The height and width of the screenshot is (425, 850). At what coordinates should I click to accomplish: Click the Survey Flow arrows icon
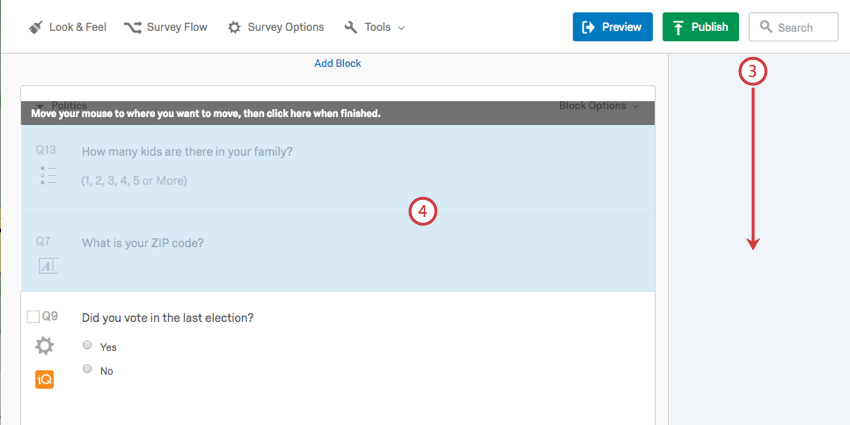[x=132, y=27]
